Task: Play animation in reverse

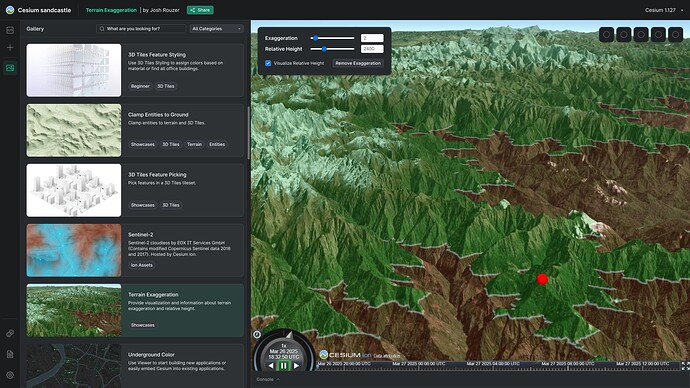Action: [271, 366]
